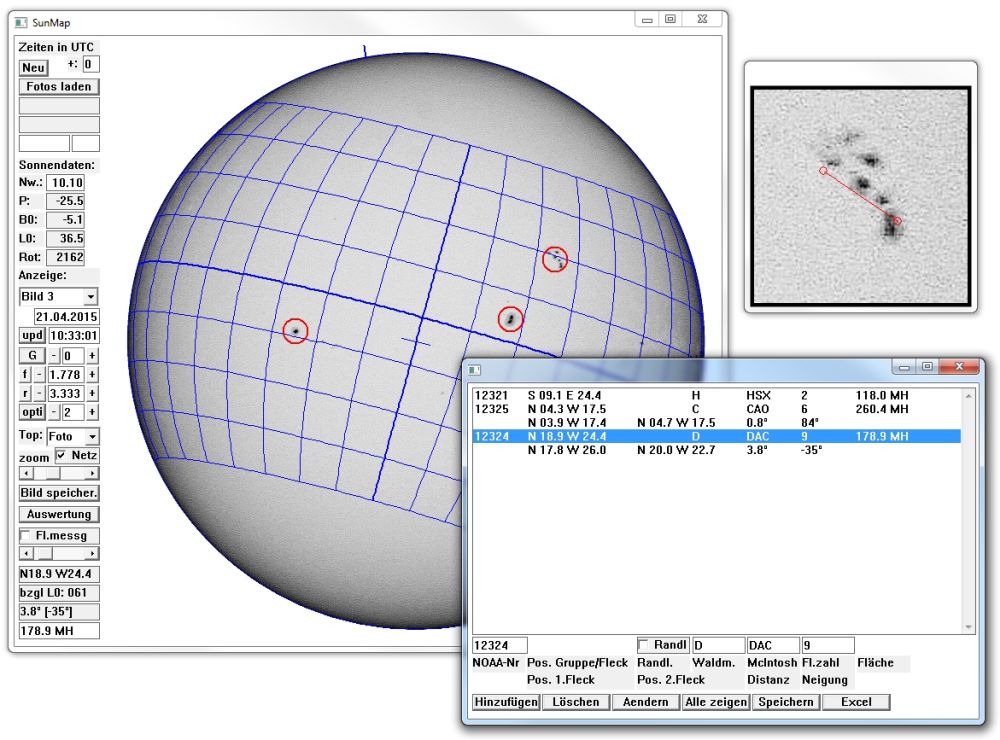Decrease the r value with its minus stepper

38,392
